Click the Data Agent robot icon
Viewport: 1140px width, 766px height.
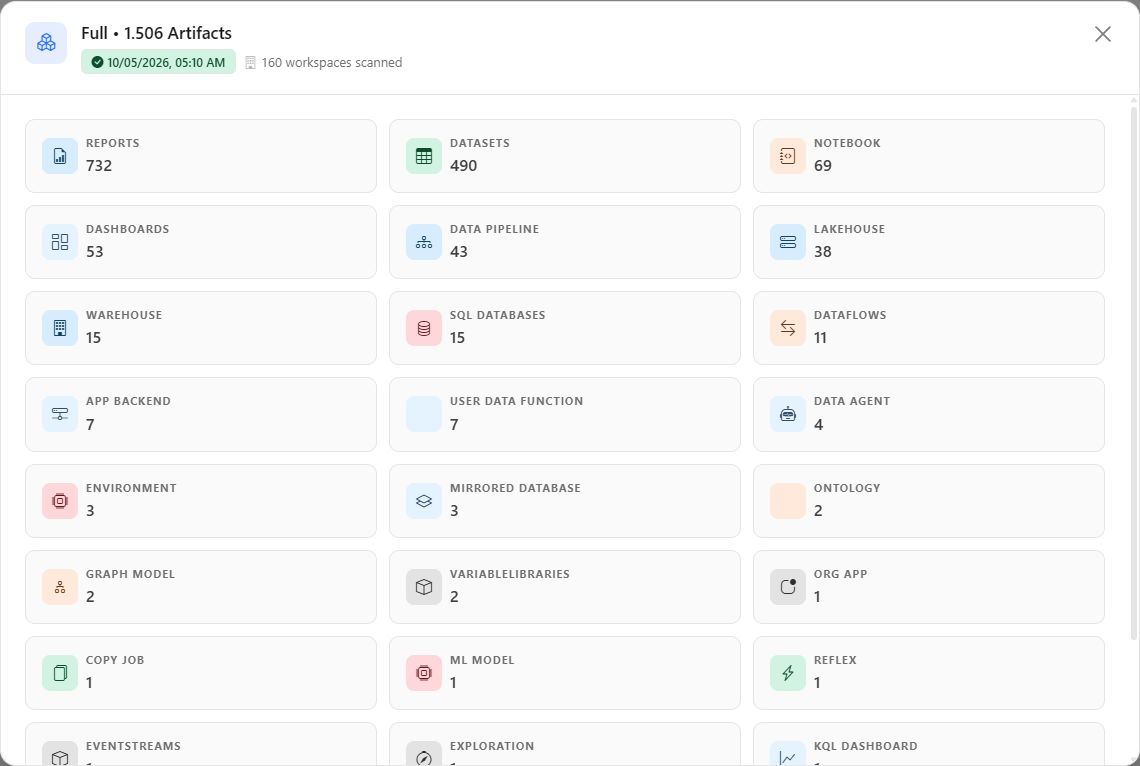(x=788, y=414)
